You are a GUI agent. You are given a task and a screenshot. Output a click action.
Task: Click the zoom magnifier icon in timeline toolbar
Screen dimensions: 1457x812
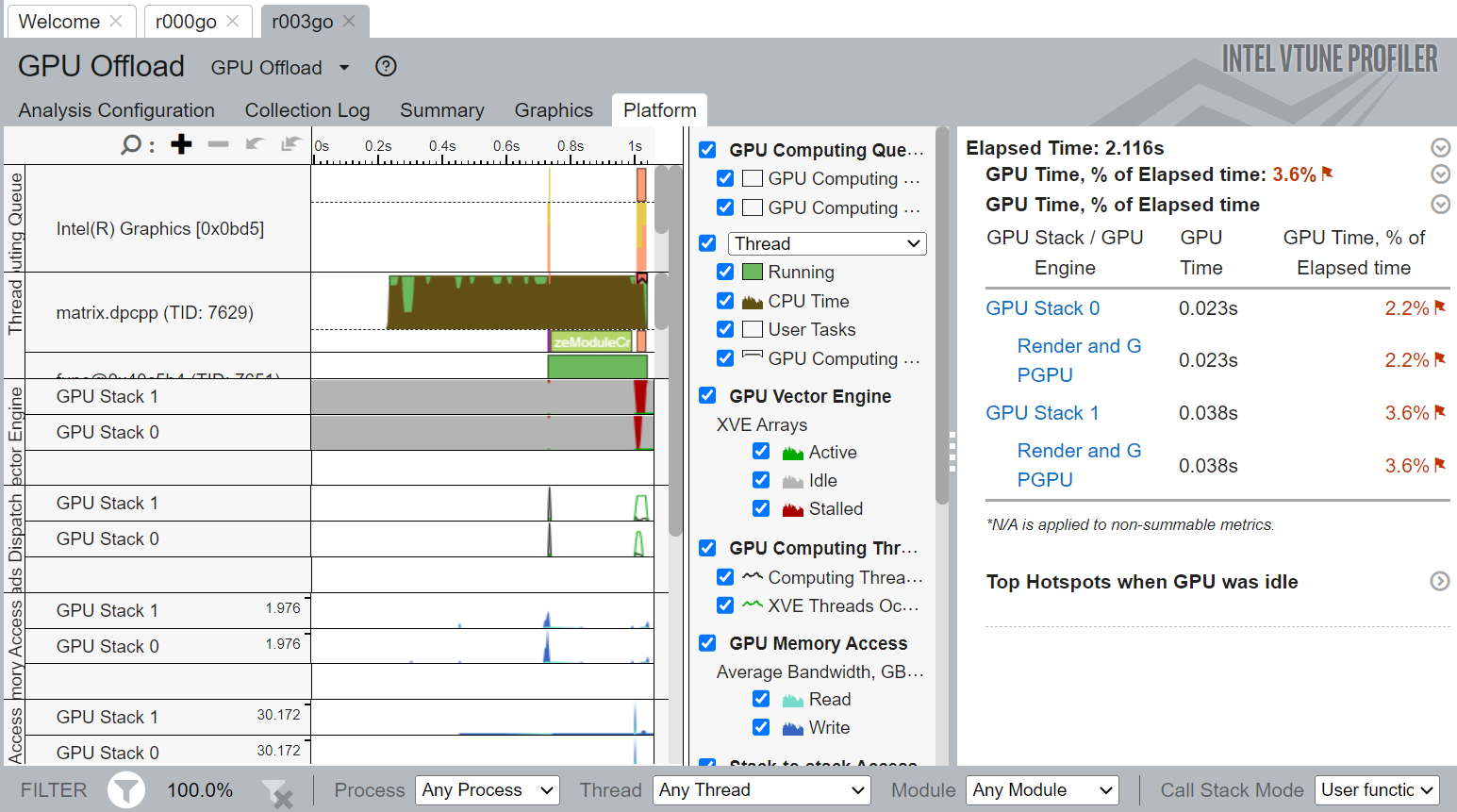click(x=131, y=144)
